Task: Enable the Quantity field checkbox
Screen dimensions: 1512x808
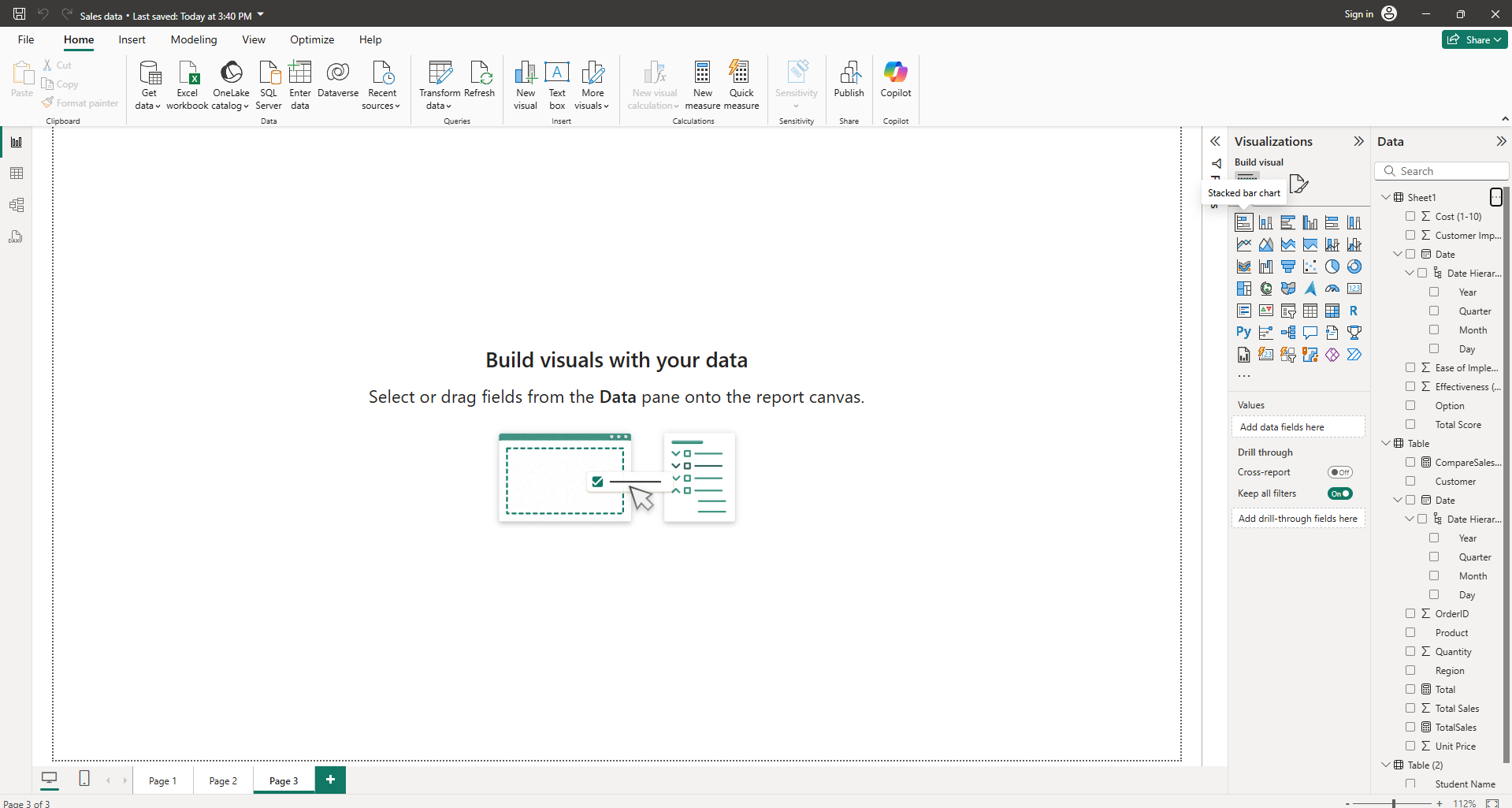Action: tap(1410, 651)
